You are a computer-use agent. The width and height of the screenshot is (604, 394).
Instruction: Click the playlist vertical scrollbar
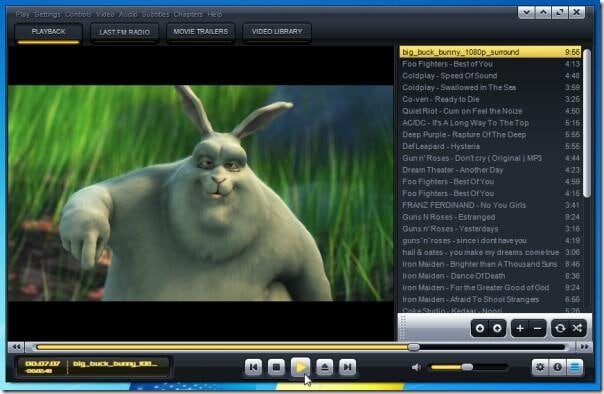(x=587, y=123)
